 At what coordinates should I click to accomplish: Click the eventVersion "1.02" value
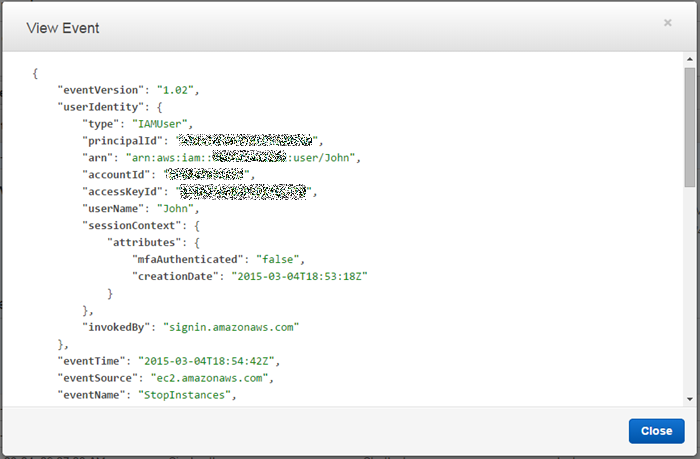coord(177,90)
